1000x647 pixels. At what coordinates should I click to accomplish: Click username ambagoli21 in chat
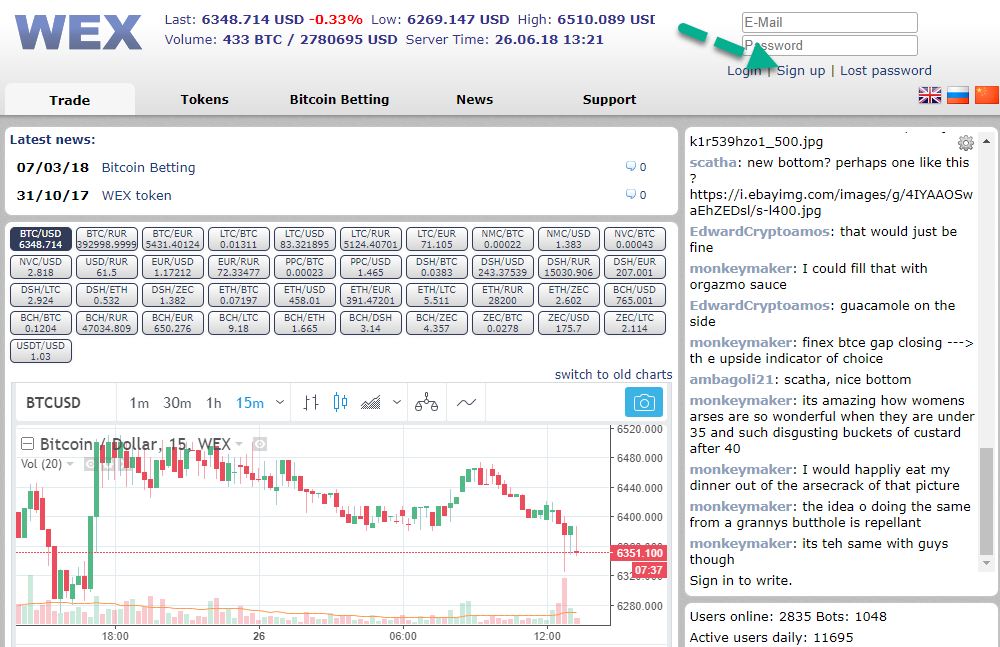(x=732, y=380)
